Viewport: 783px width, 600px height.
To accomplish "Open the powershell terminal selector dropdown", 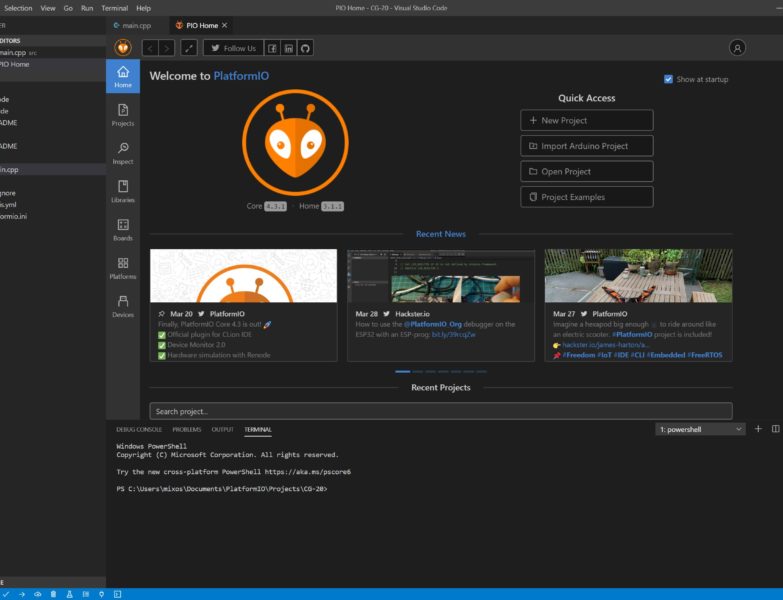I will tap(700, 429).
